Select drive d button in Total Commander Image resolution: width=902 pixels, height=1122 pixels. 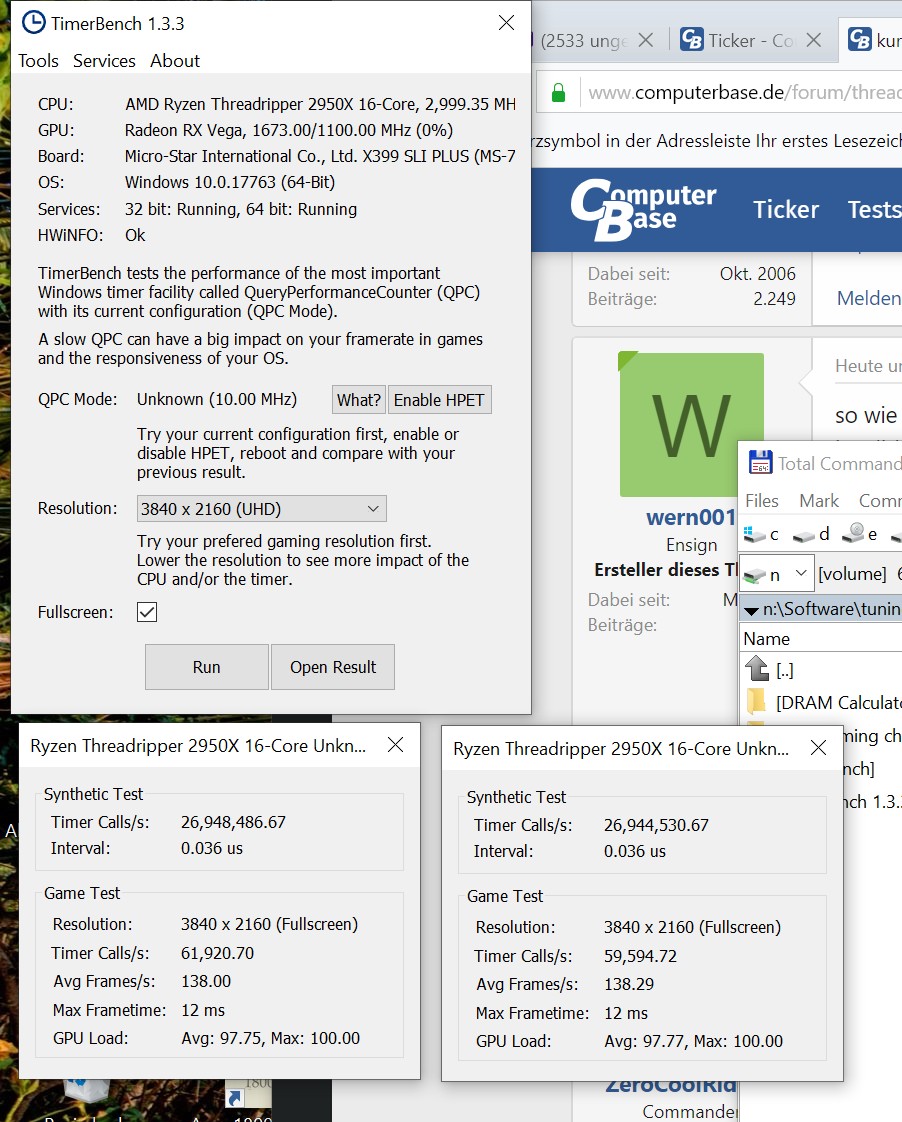[x=811, y=534]
